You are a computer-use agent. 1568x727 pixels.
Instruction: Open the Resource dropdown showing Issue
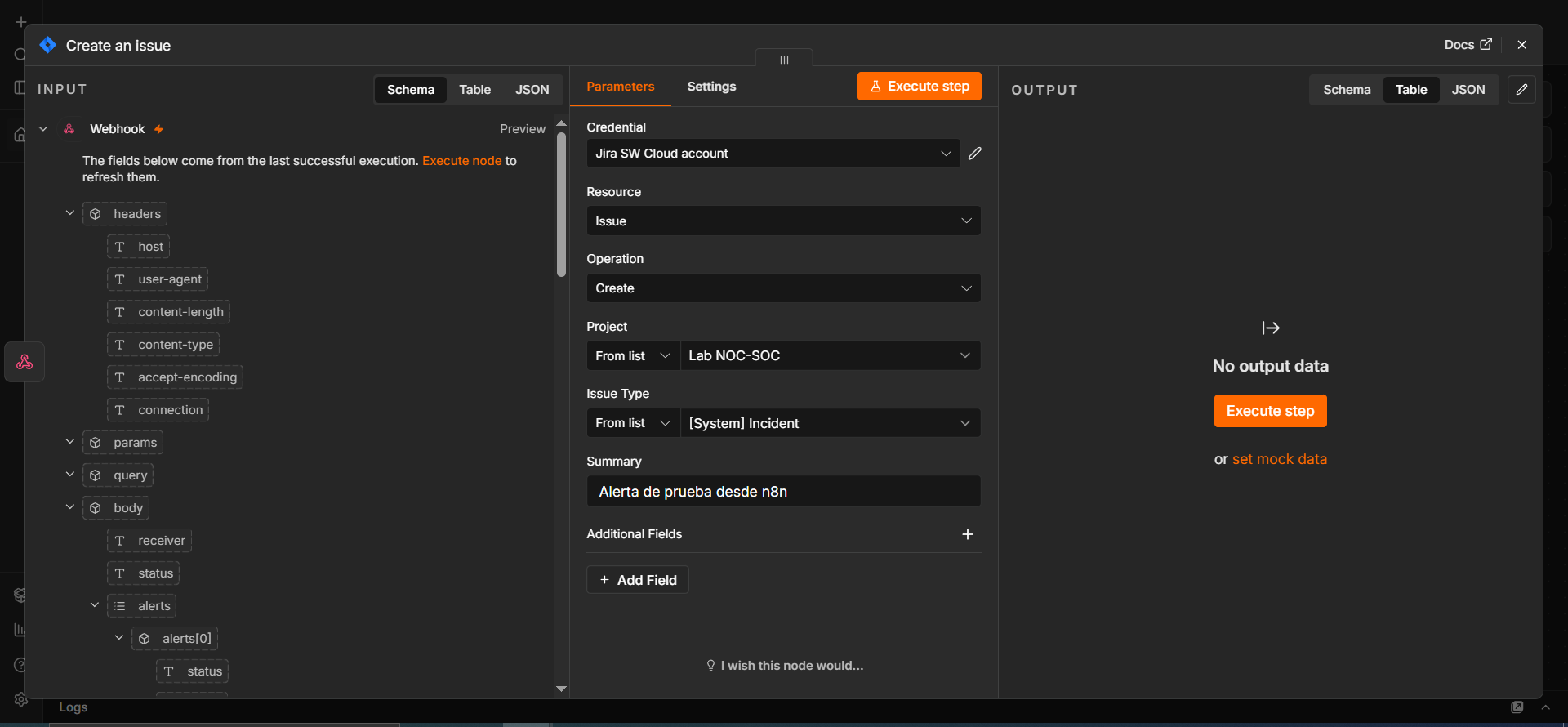pos(783,221)
